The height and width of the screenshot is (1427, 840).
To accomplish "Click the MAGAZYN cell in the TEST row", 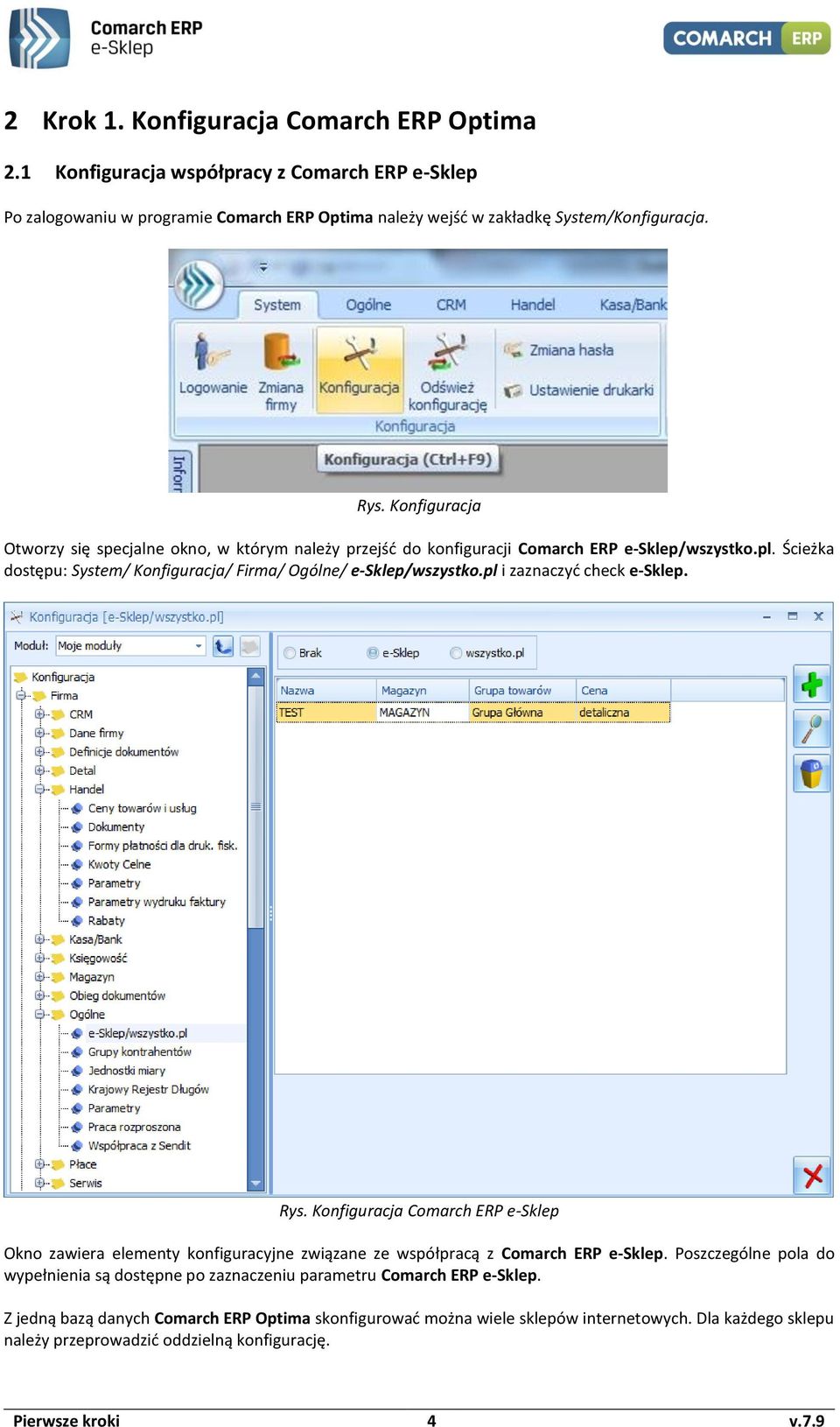I will (423, 713).
